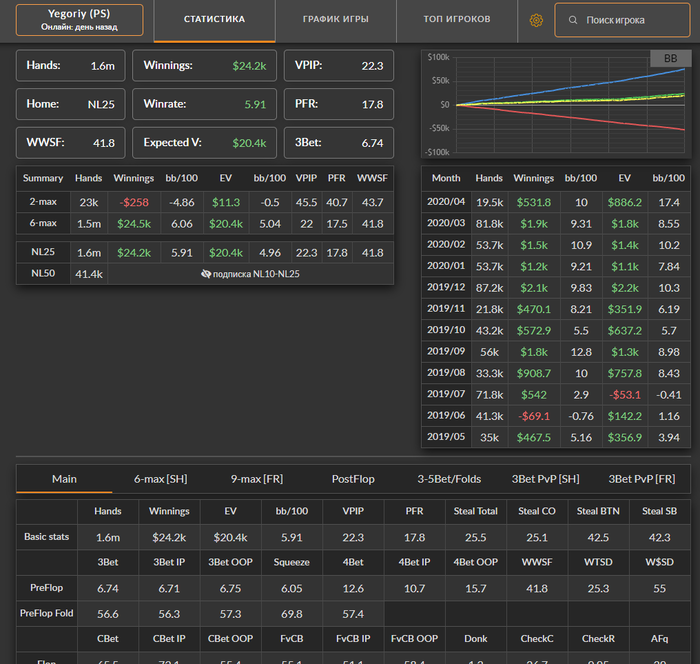The image size is (700, 664).
Task: Open the 3-5Bet/Folds tab
Action: 448,479
